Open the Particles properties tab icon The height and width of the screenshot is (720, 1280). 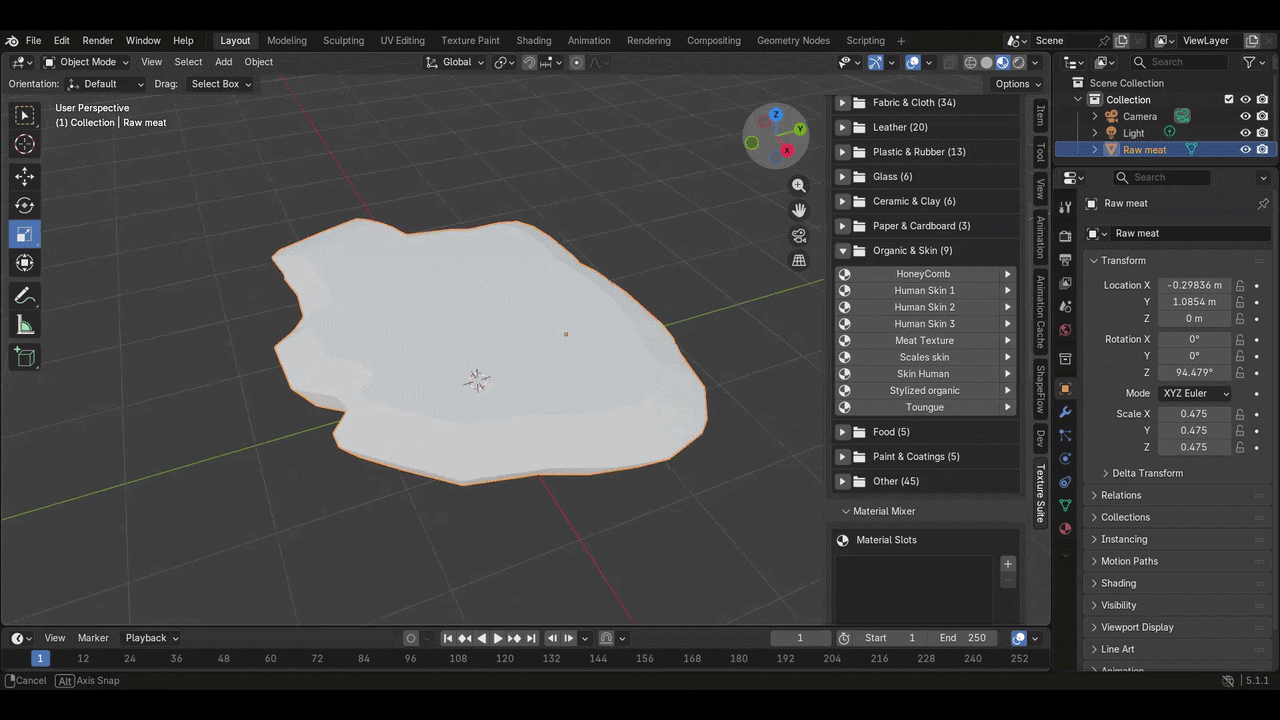1065,436
